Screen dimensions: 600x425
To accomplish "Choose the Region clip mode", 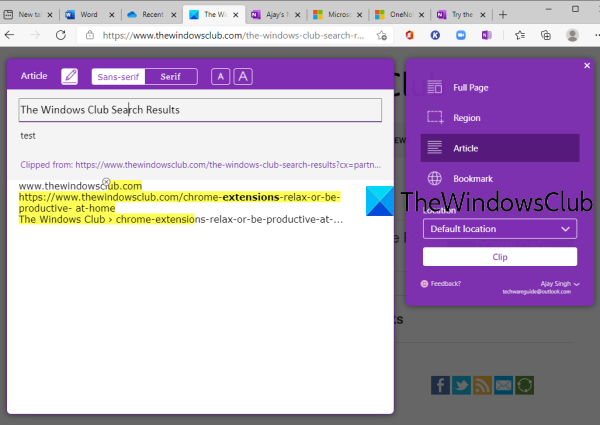I will click(x=500, y=118).
